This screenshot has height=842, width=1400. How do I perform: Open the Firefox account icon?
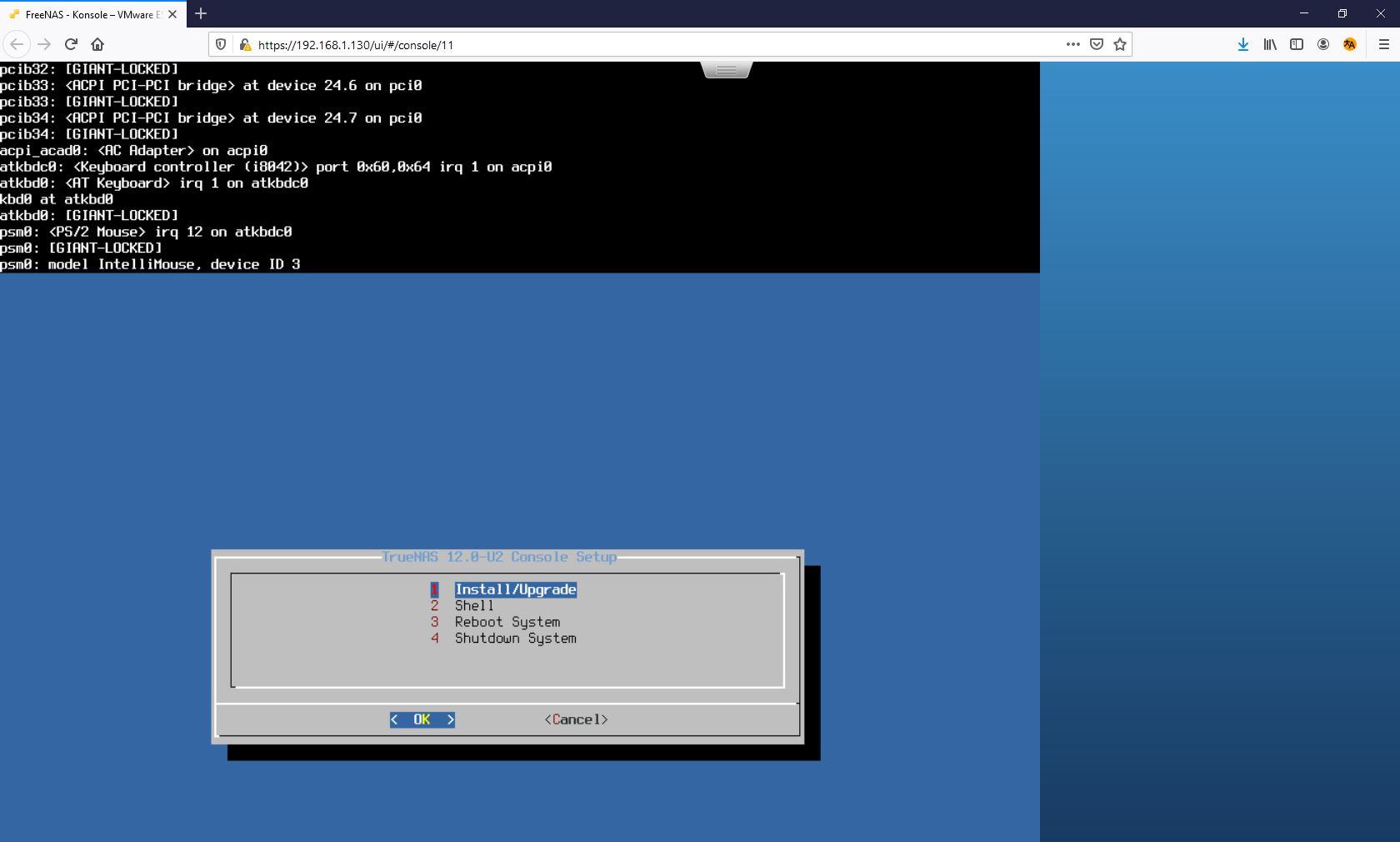pos(1323,44)
